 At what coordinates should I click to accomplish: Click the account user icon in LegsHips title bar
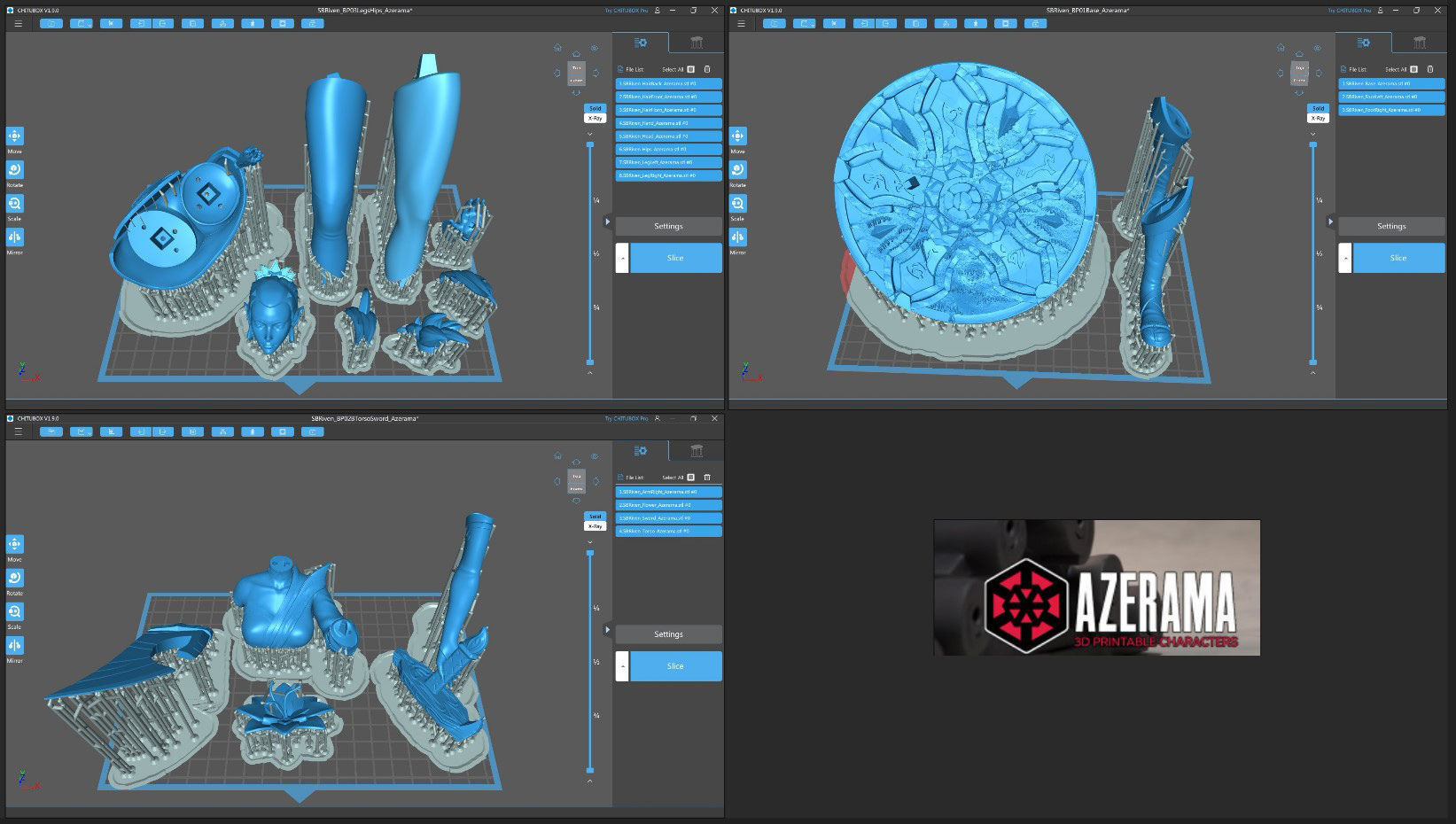coord(658,11)
